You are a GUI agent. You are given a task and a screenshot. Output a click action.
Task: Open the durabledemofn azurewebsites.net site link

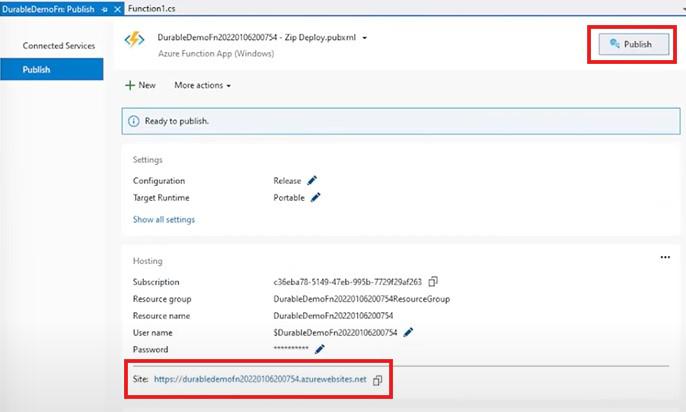click(x=260, y=379)
